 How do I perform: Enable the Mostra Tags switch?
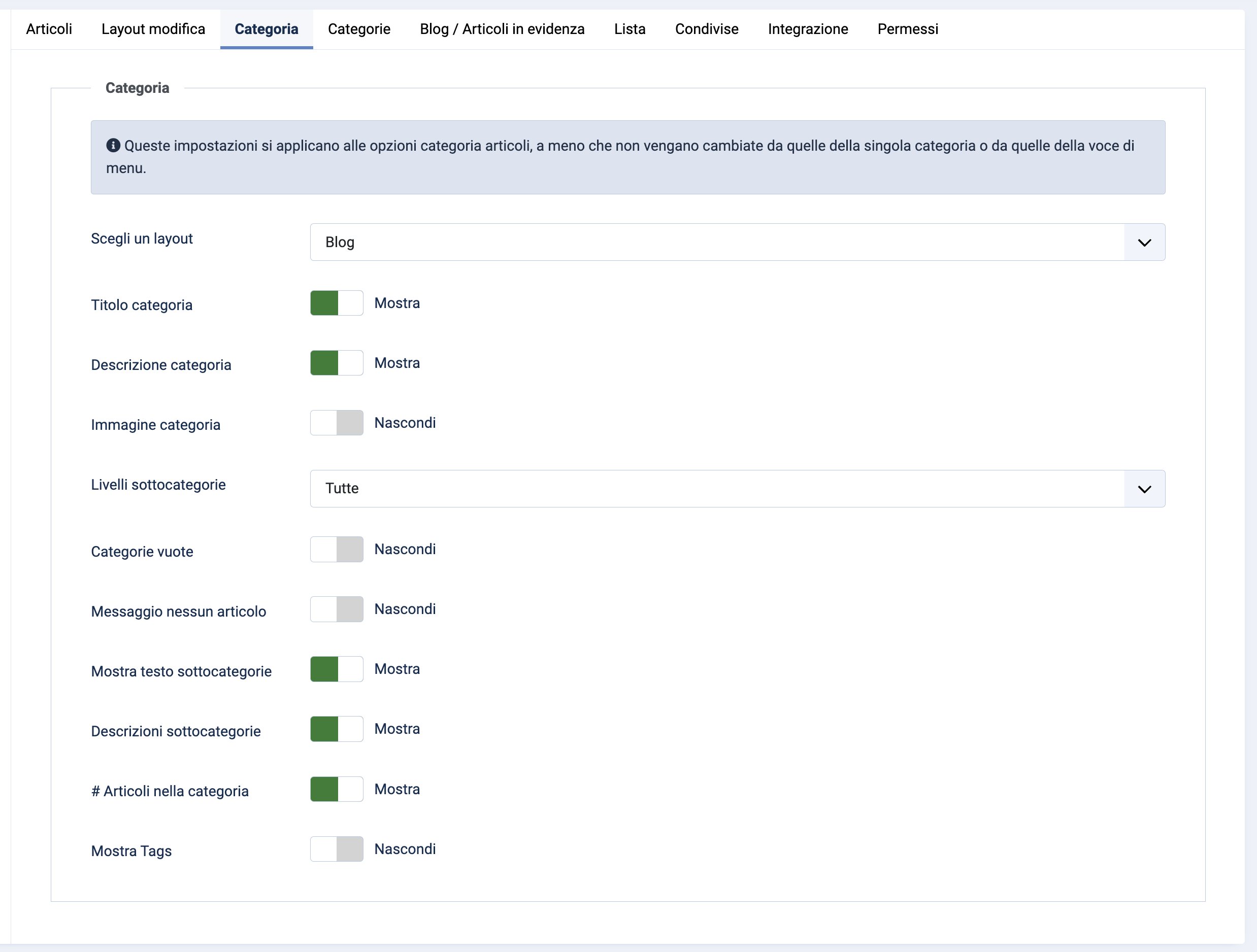[337, 849]
